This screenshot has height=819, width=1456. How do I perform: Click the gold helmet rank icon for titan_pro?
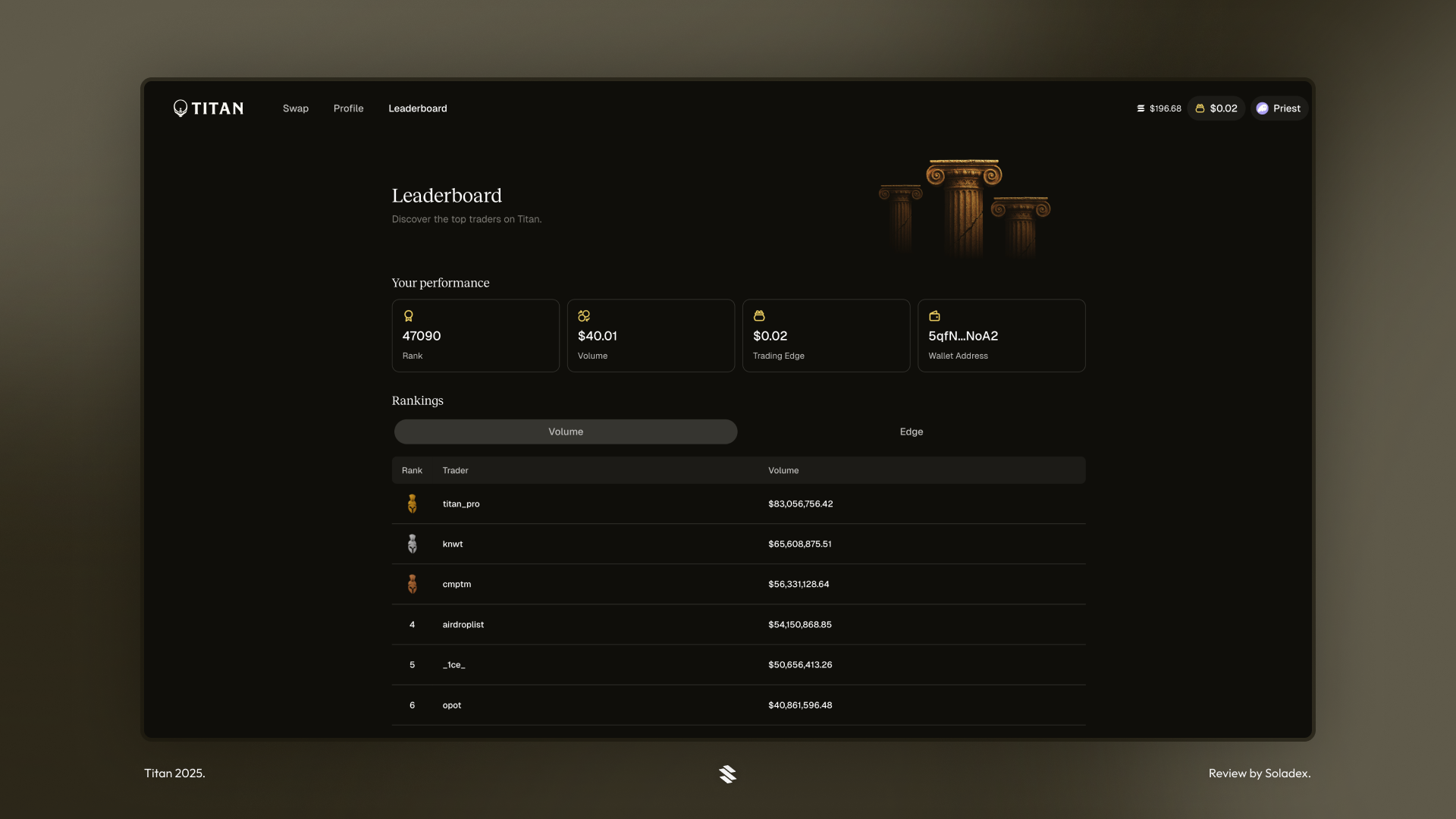click(412, 504)
